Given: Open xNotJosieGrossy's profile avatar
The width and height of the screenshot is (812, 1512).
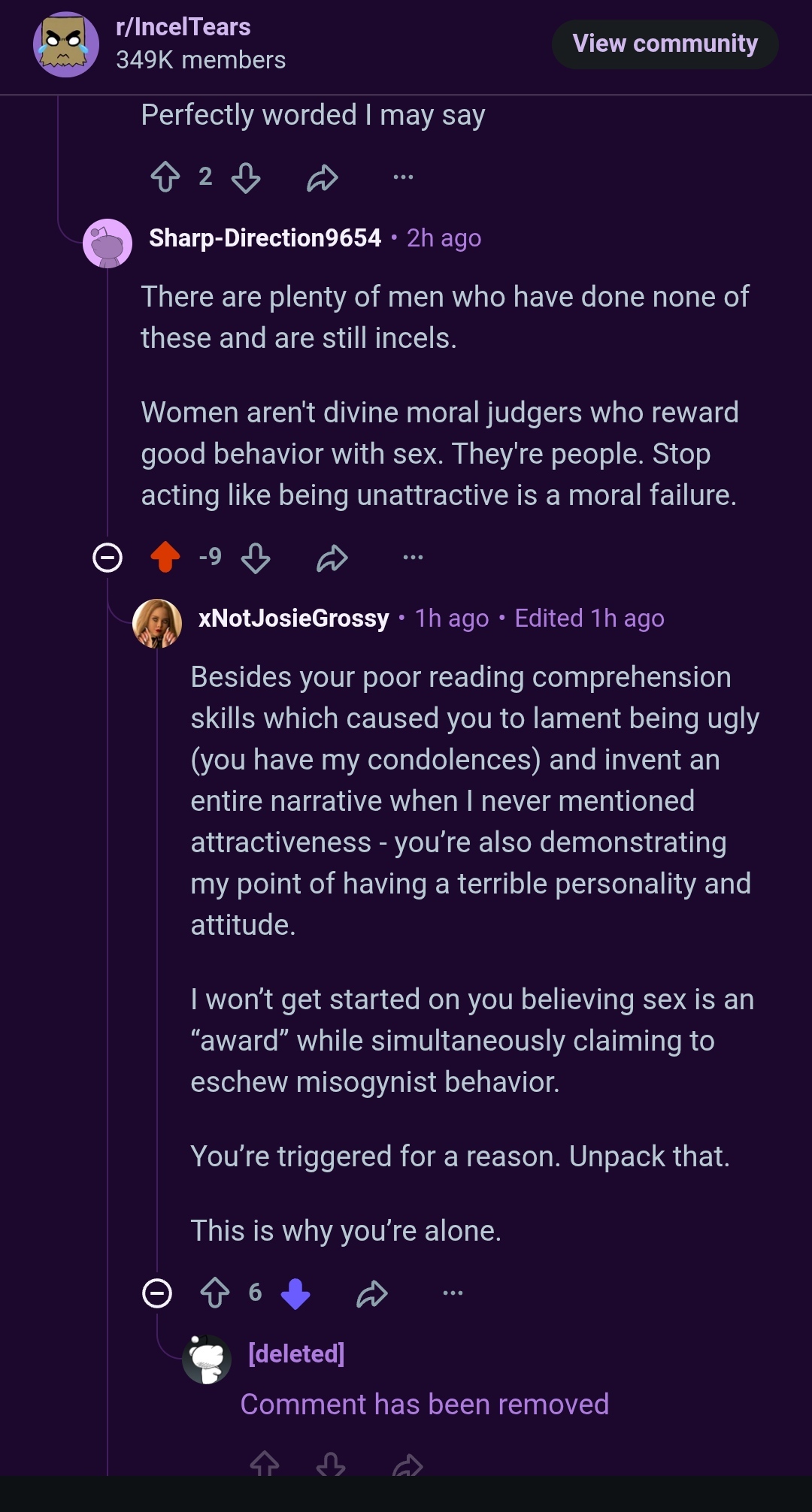Looking at the screenshot, I should 157,623.
